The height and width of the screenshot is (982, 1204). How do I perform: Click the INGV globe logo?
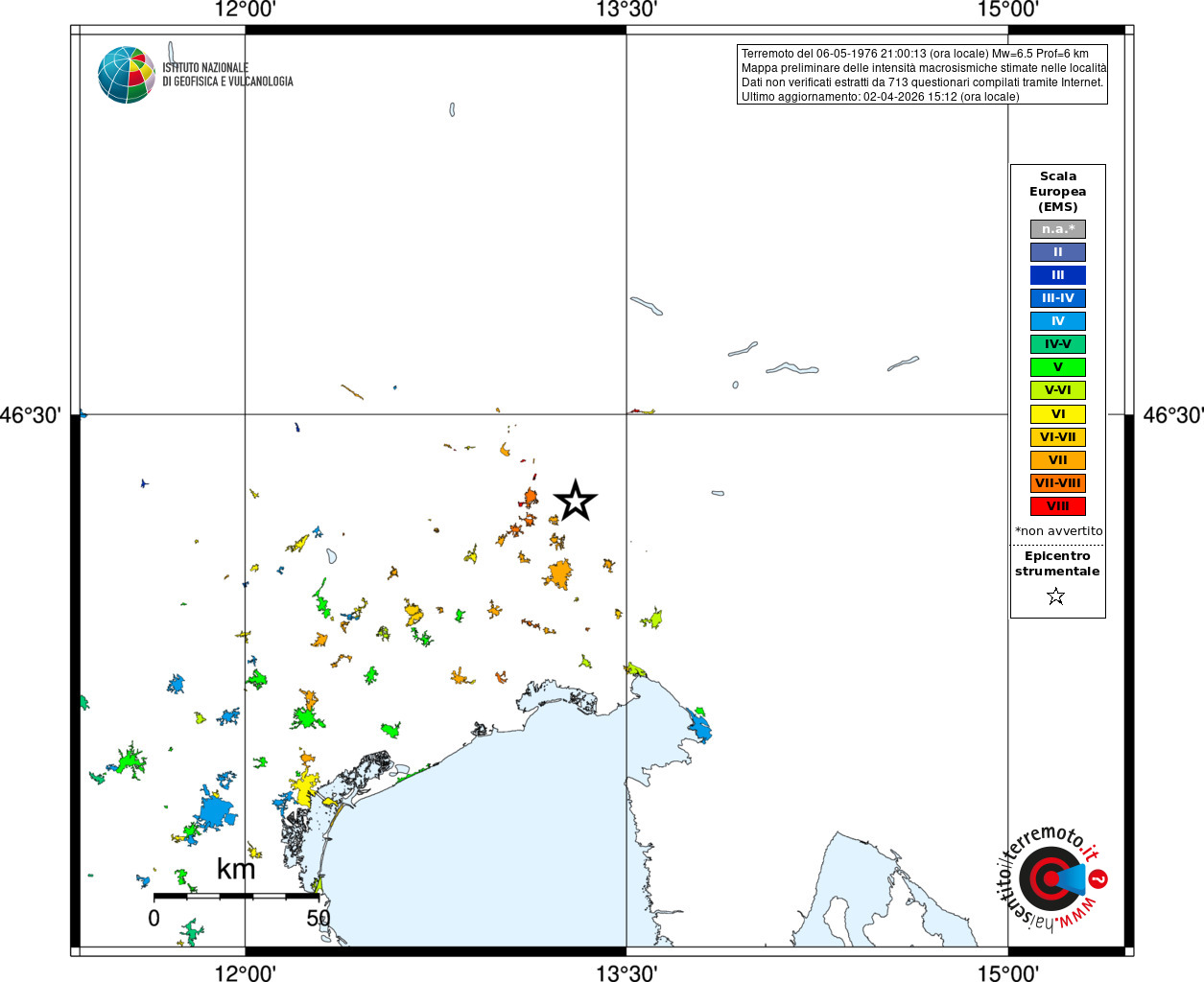[x=127, y=75]
